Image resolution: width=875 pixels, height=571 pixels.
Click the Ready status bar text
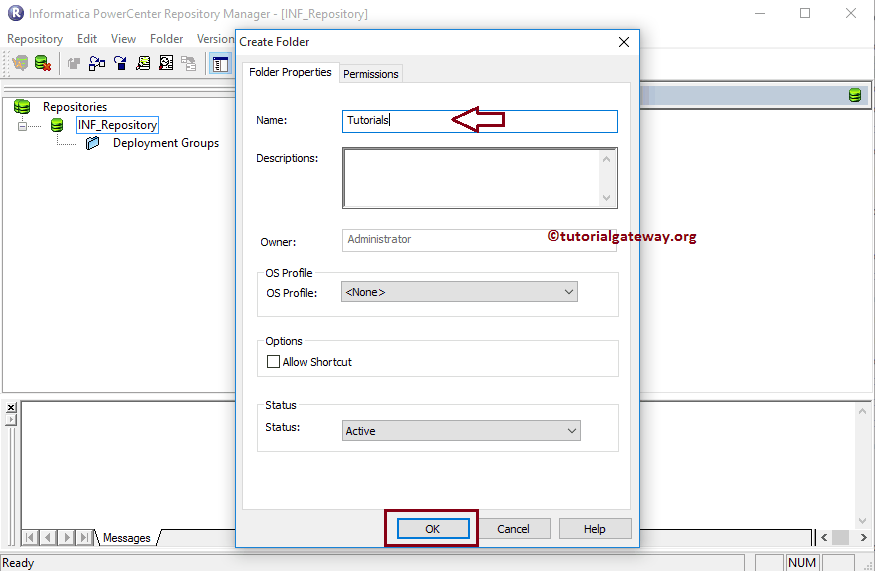tap(18, 563)
